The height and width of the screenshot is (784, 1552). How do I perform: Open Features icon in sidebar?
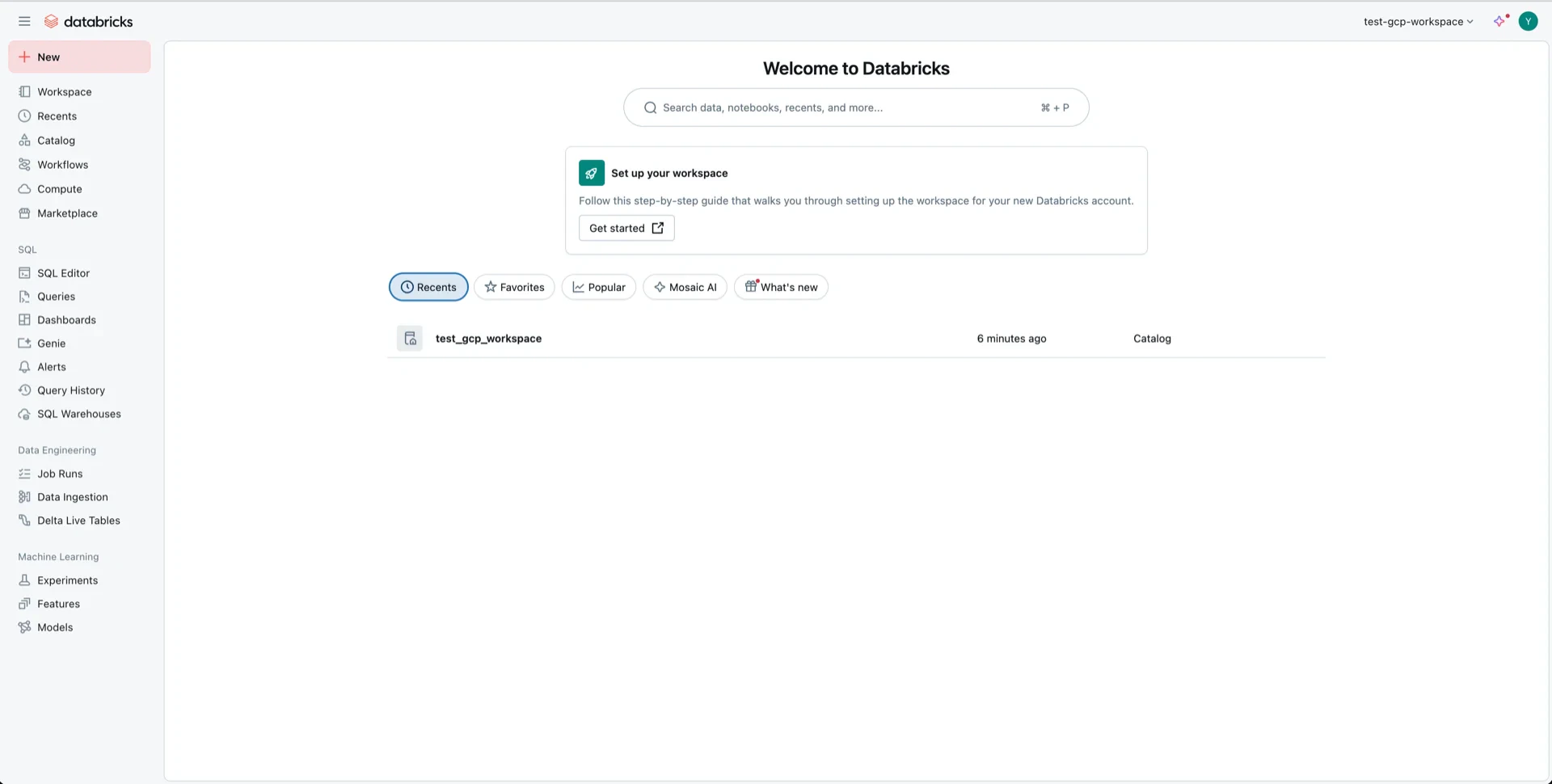pyautogui.click(x=25, y=604)
